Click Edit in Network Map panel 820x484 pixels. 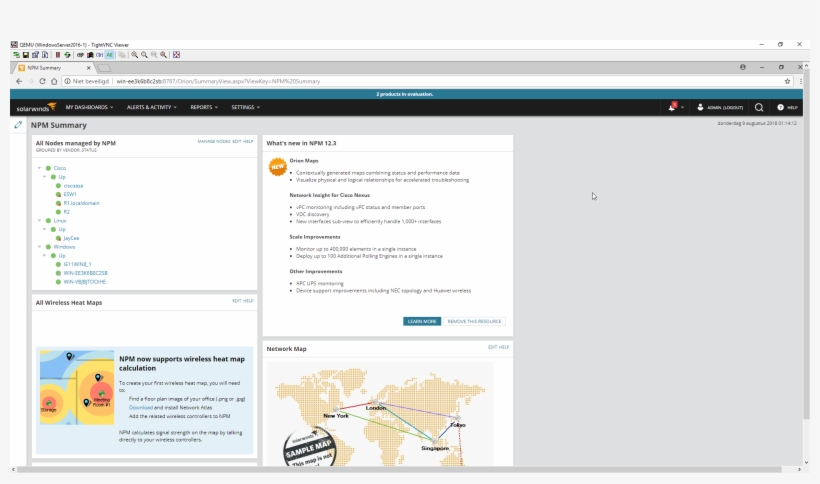(x=492, y=347)
